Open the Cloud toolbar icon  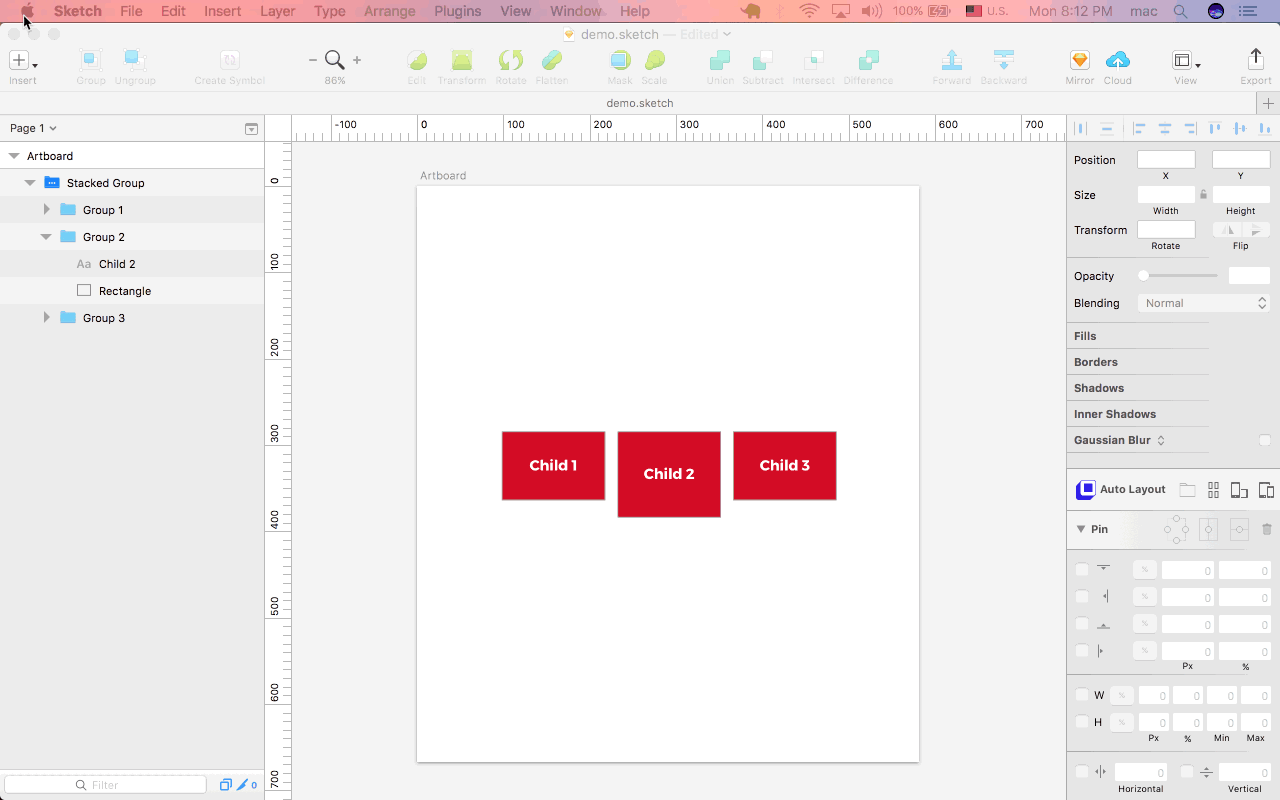pos(1118,60)
